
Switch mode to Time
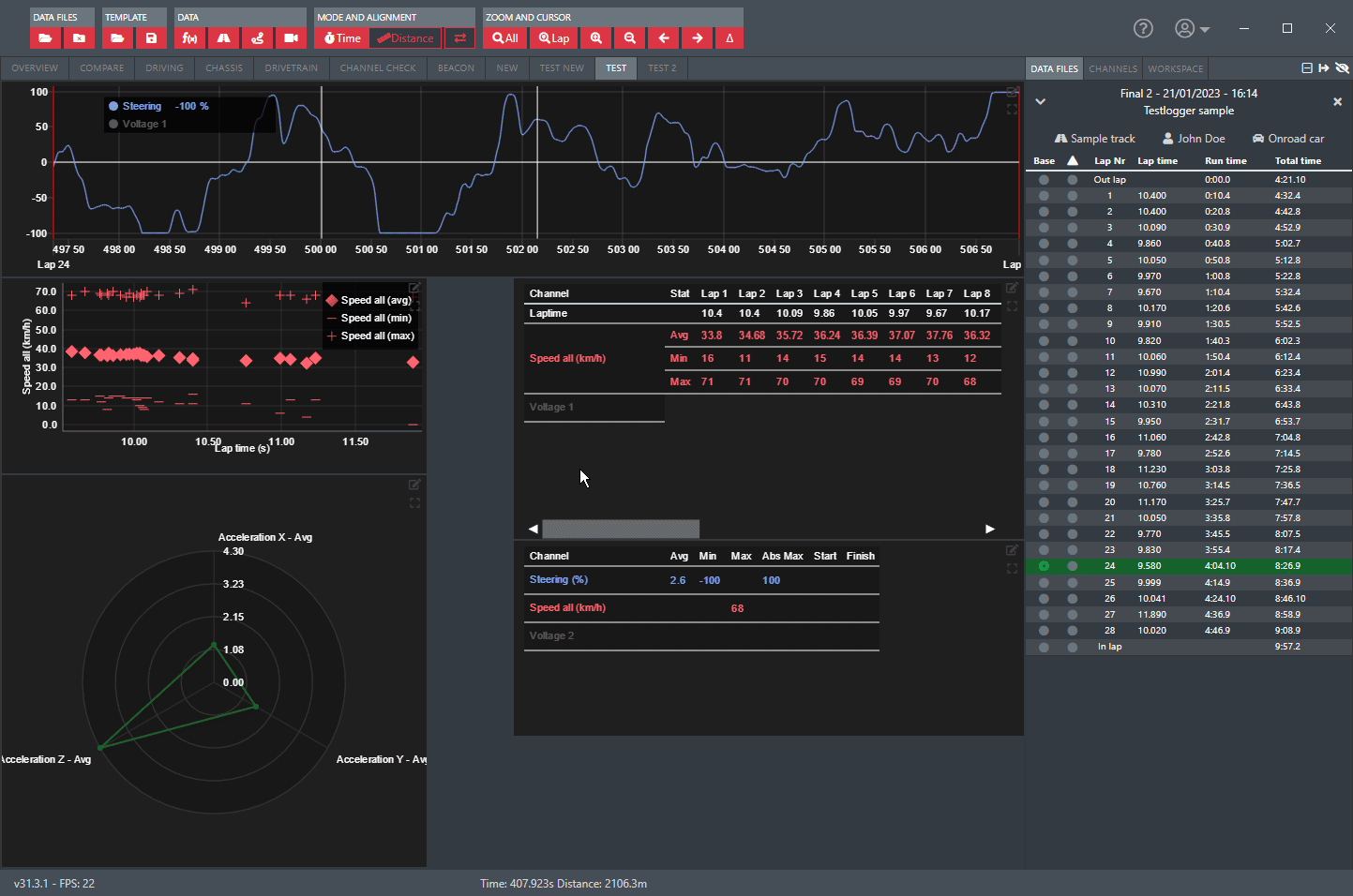pos(342,38)
